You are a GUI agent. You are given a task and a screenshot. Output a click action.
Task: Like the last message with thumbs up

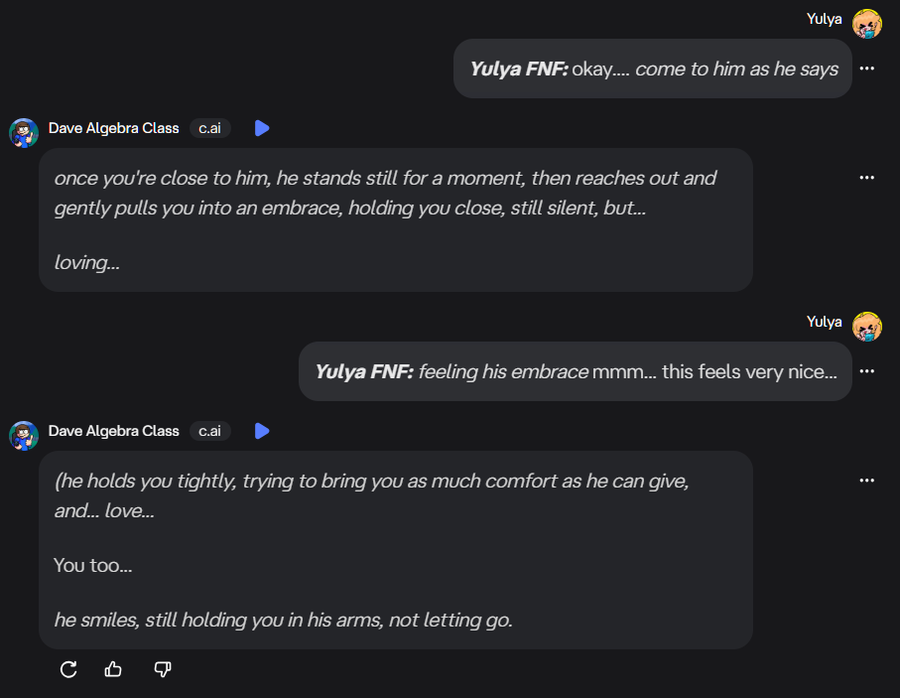click(113, 669)
